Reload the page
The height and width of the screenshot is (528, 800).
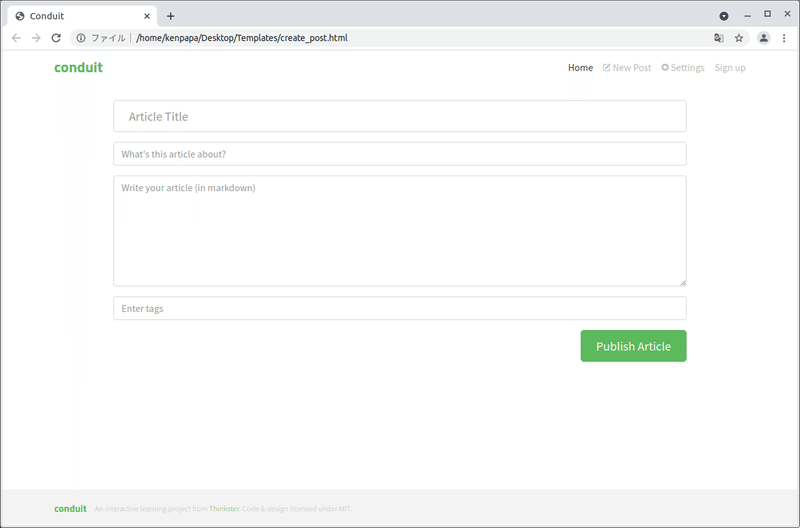tap(56, 38)
